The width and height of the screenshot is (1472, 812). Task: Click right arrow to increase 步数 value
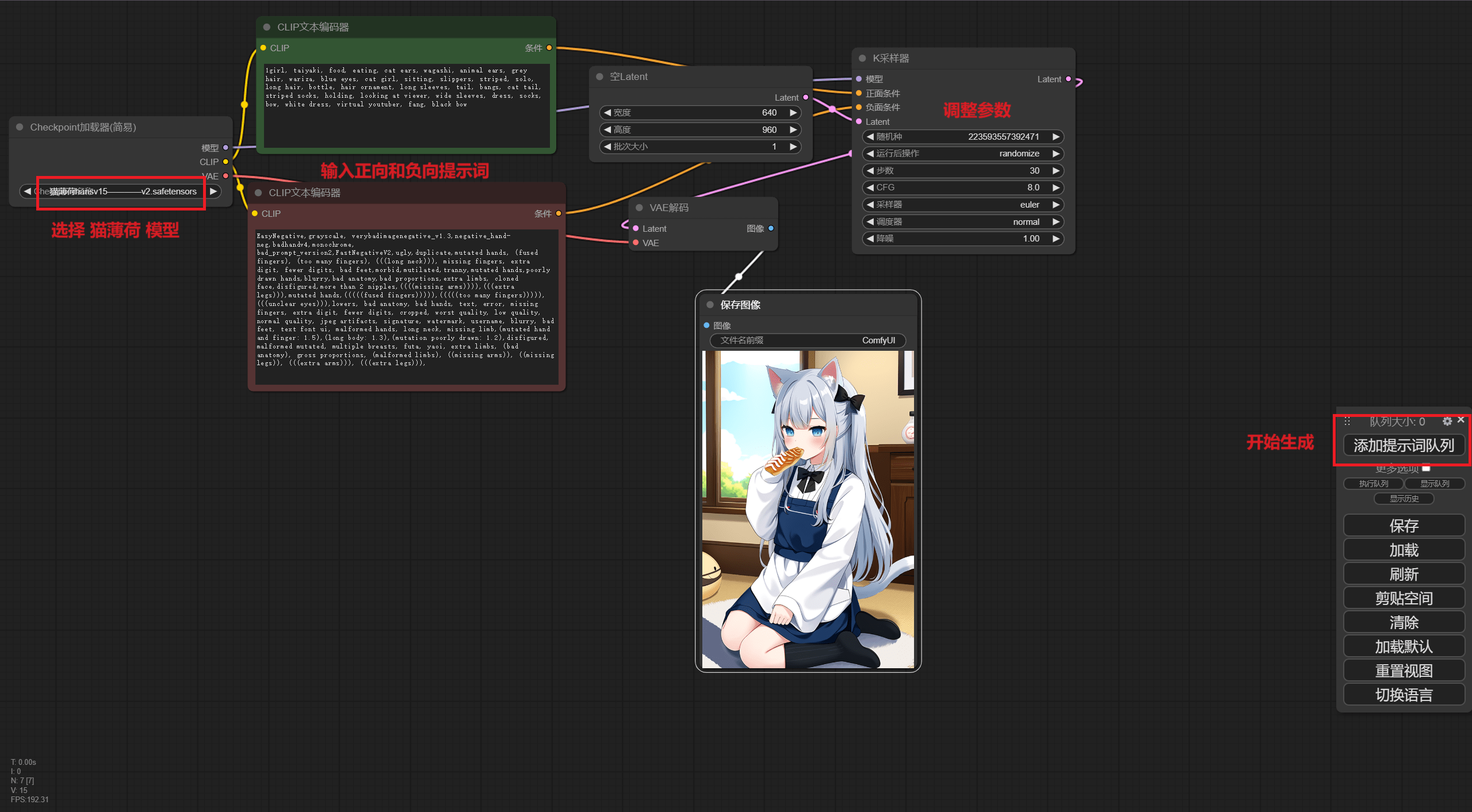[1056, 171]
